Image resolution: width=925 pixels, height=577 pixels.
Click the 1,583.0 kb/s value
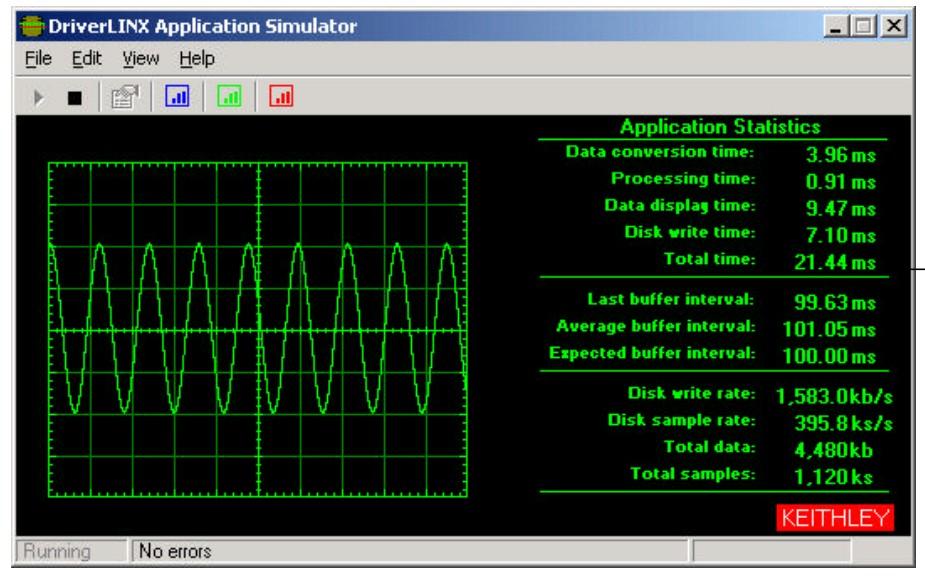834,396
